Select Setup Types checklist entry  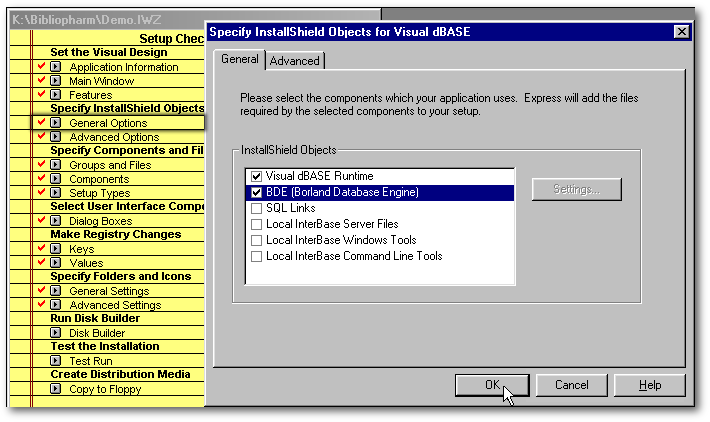100,193
